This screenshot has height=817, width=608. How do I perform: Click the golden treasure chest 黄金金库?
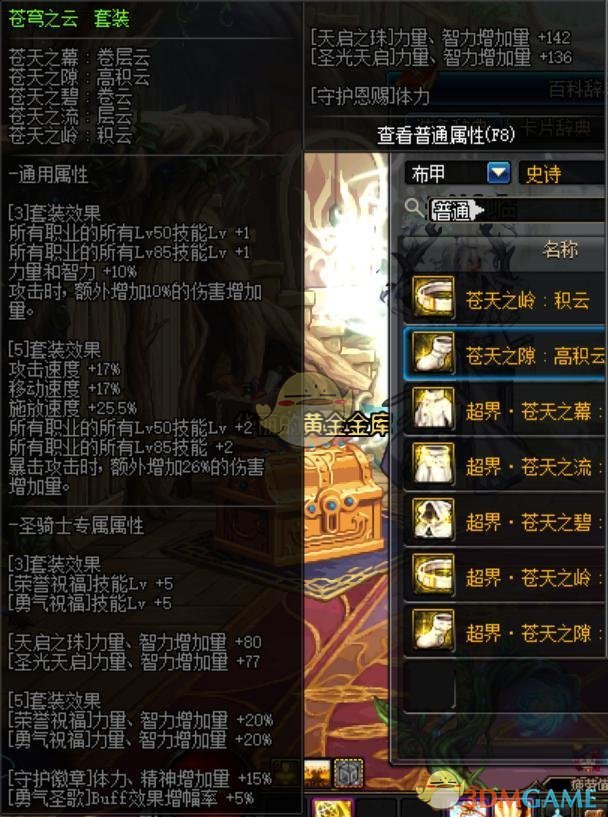click(343, 499)
